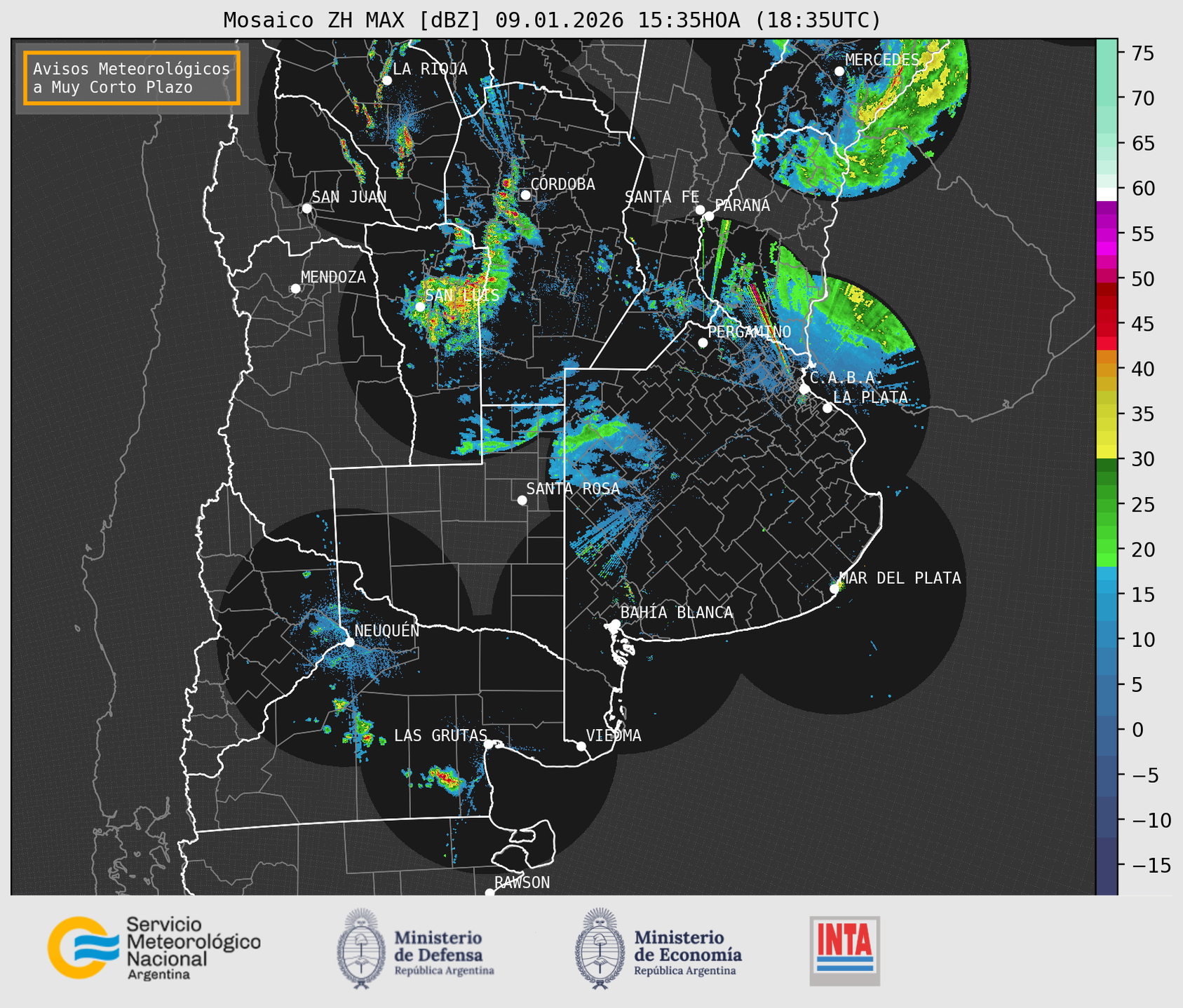Select the BAHÍA BLANCA marker dot
This screenshot has height=1008, width=1183.
coord(615,624)
